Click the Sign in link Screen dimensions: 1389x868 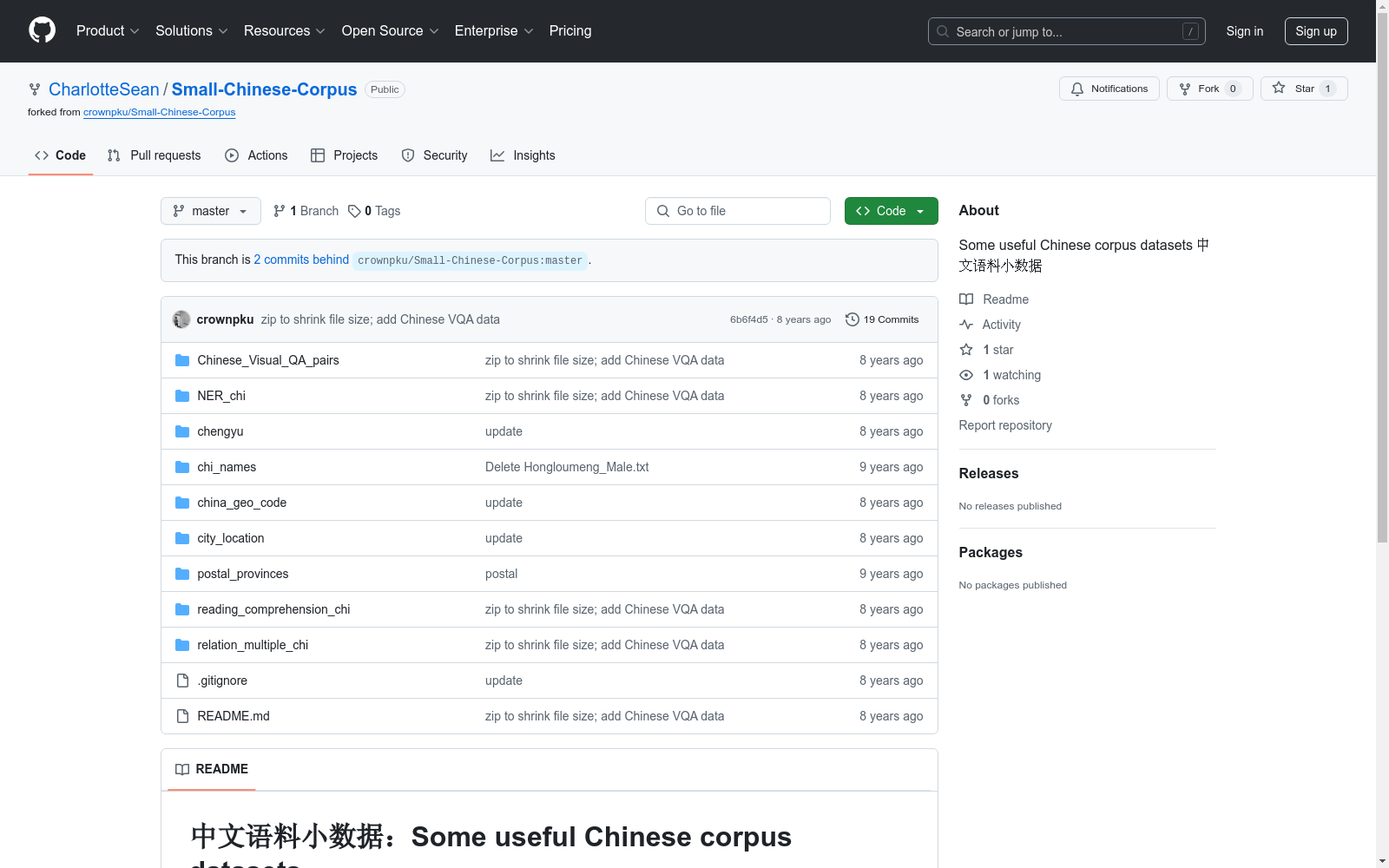click(x=1245, y=31)
